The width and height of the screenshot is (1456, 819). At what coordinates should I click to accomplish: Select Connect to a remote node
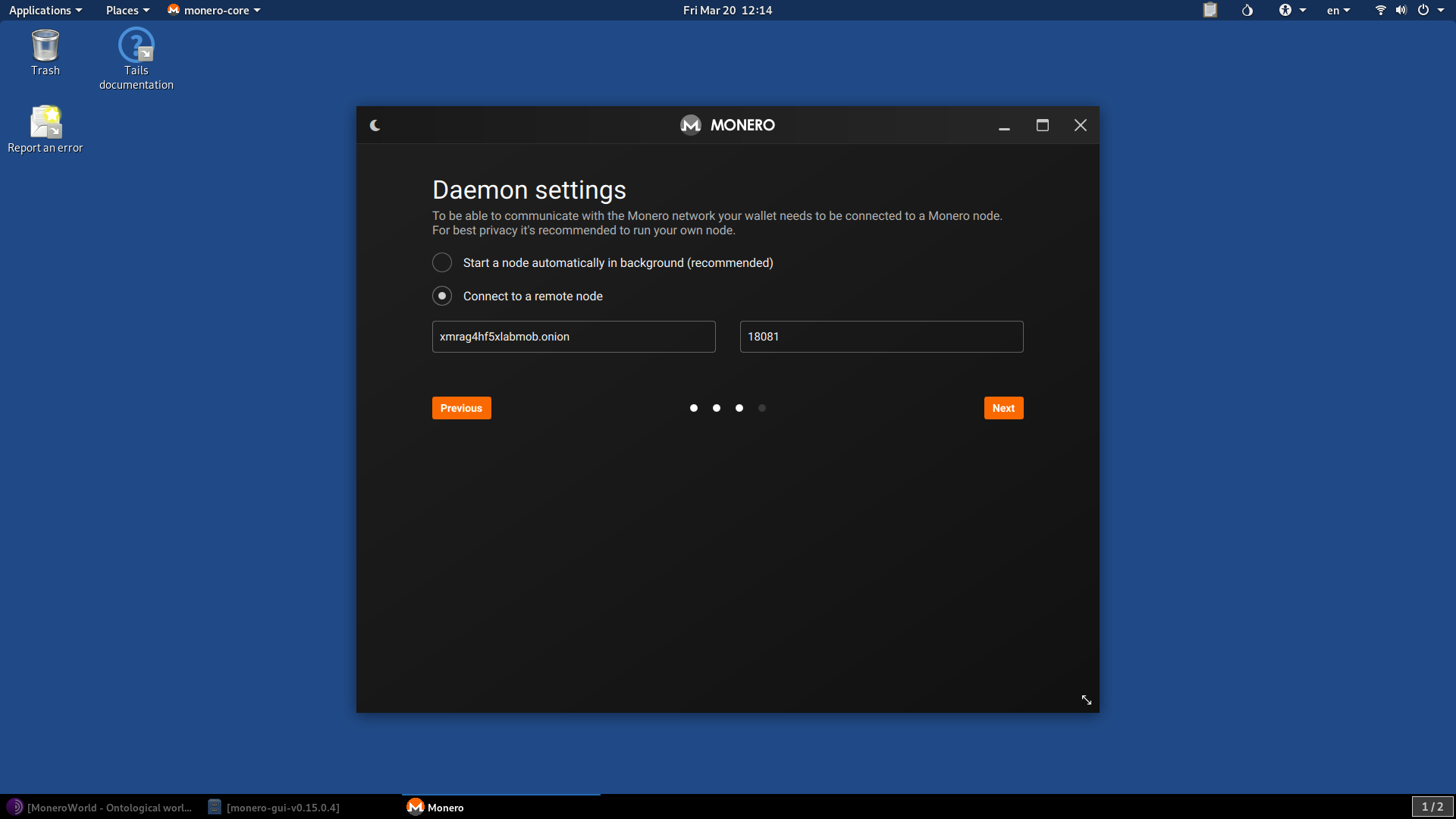[441, 296]
